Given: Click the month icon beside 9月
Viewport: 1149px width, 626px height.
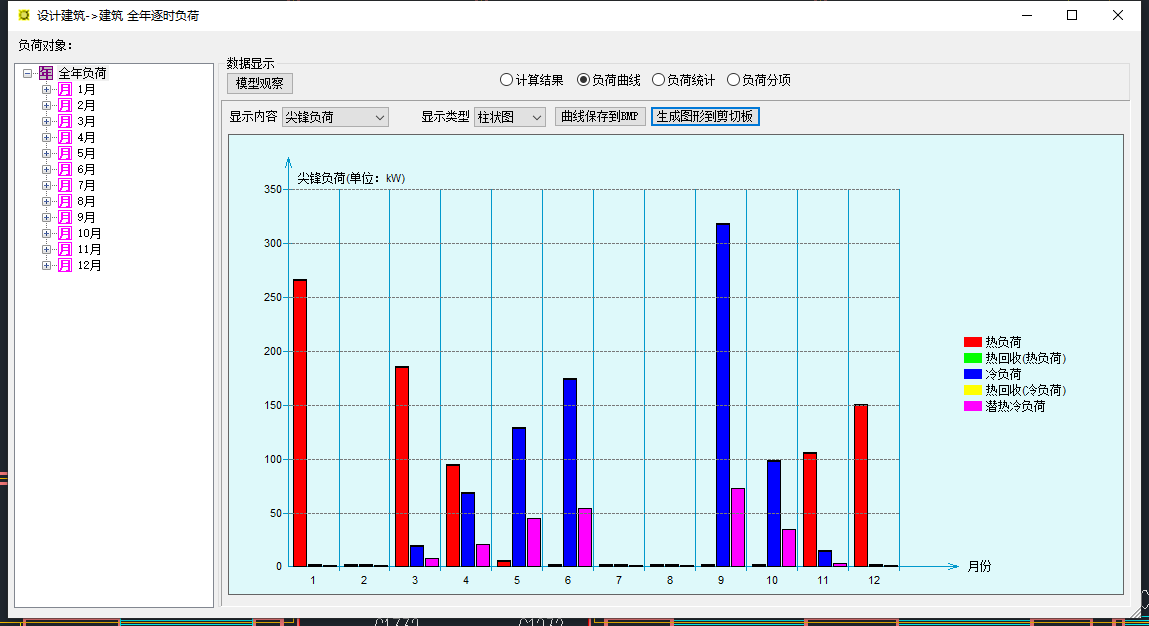Looking at the screenshot, I should pyautogui.click(x=64, y=217).
